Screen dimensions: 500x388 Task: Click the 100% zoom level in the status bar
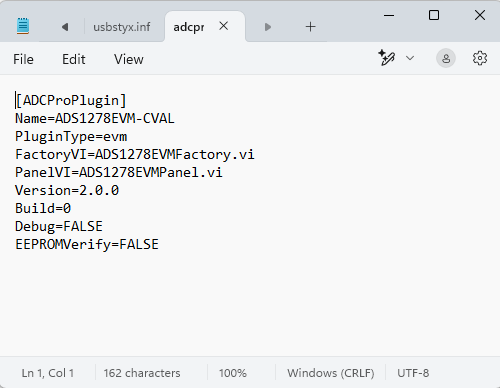[233, 373]
